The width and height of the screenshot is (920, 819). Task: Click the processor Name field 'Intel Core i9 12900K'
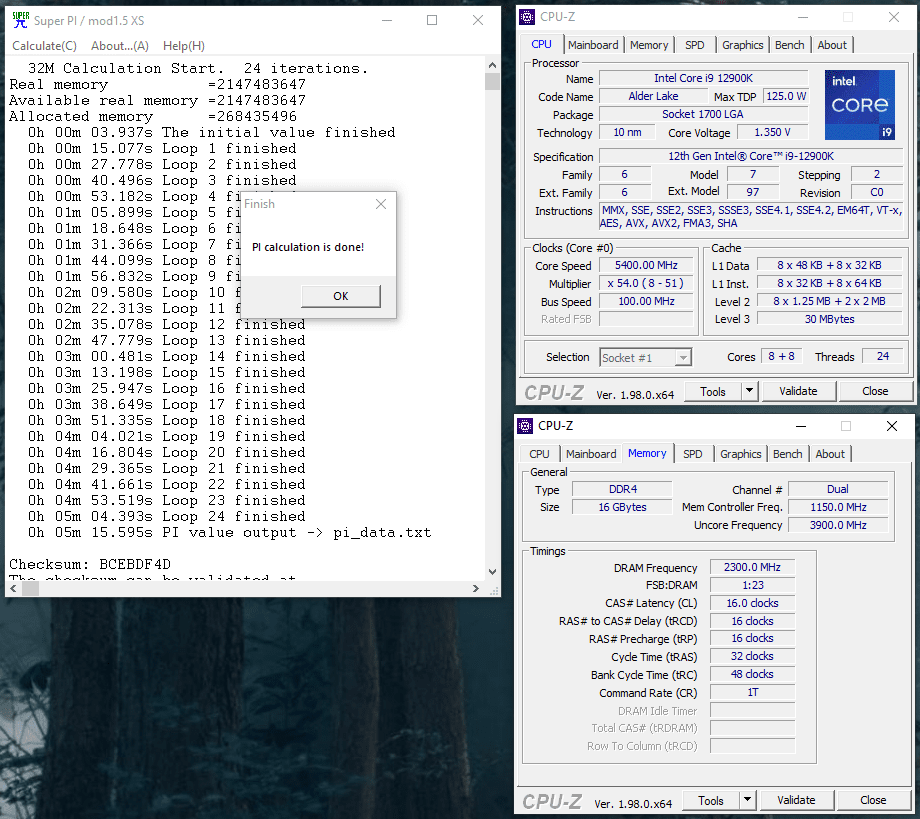[703, 78]
